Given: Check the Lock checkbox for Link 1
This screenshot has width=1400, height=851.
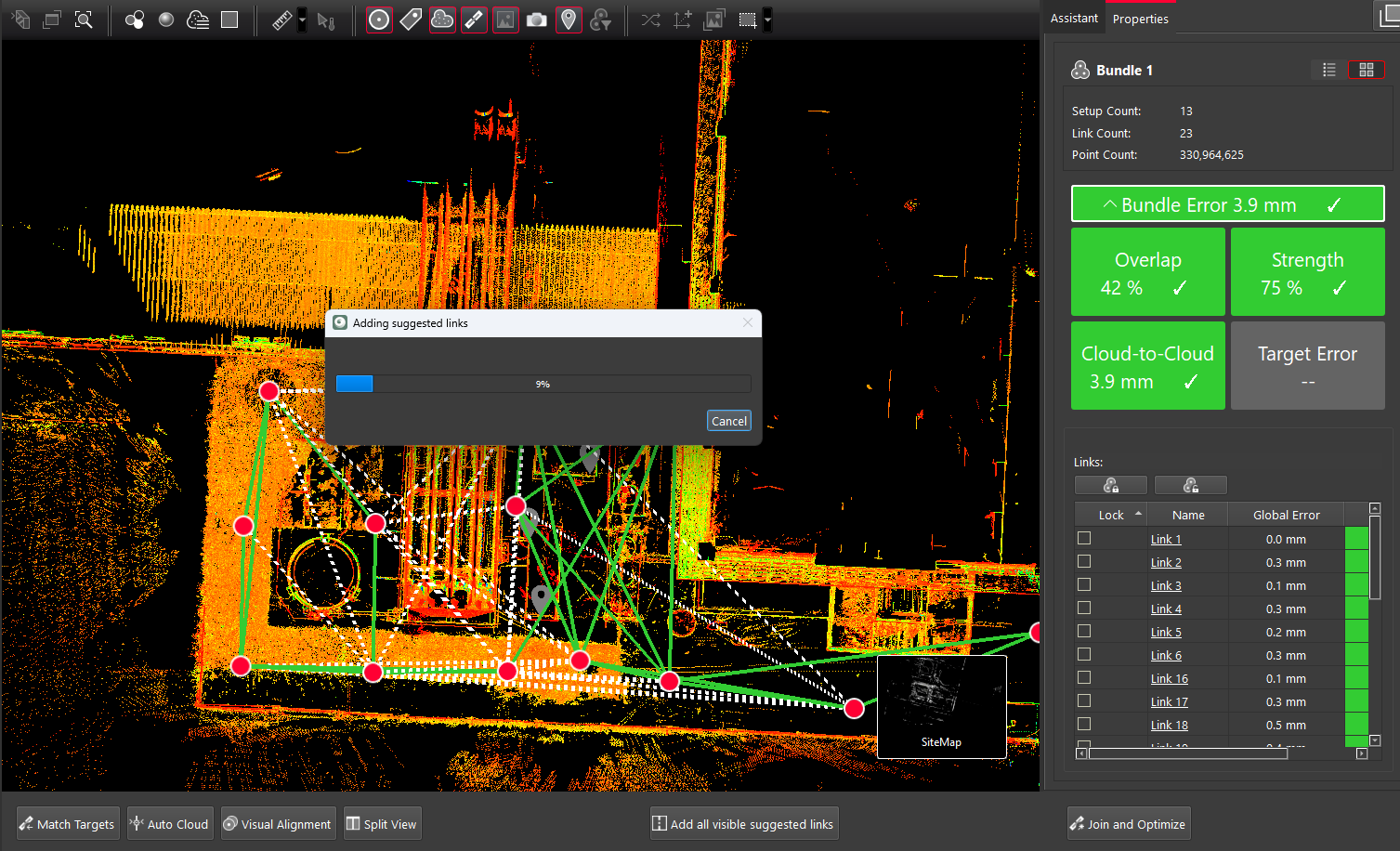Looking at the screenshot, I should pos(1084,539).
